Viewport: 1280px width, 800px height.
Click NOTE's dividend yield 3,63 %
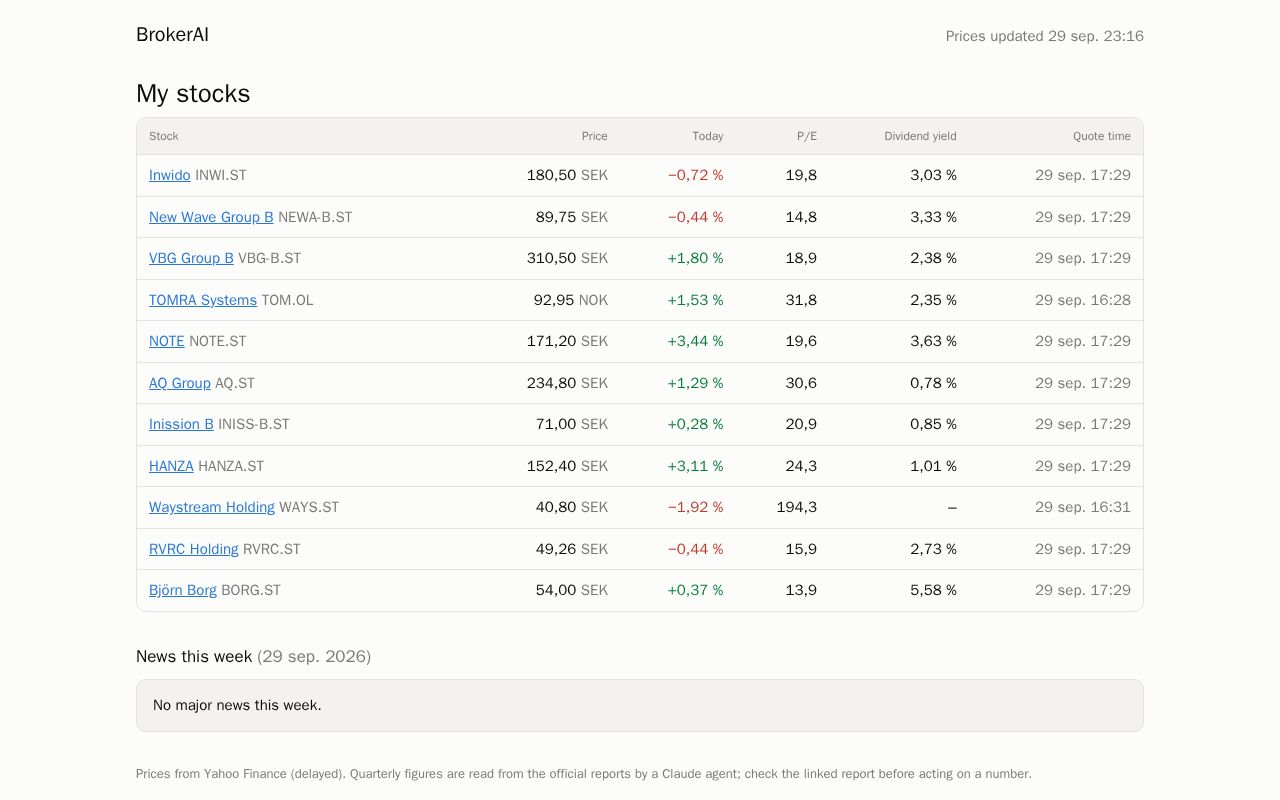pos(933,341)
